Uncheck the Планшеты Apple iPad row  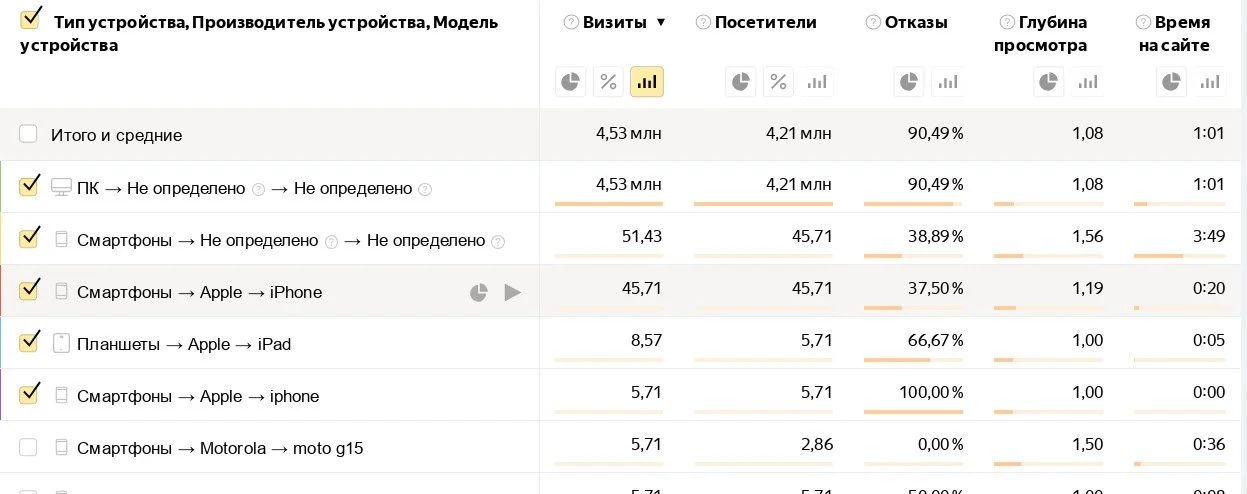[x=29, y=342]
